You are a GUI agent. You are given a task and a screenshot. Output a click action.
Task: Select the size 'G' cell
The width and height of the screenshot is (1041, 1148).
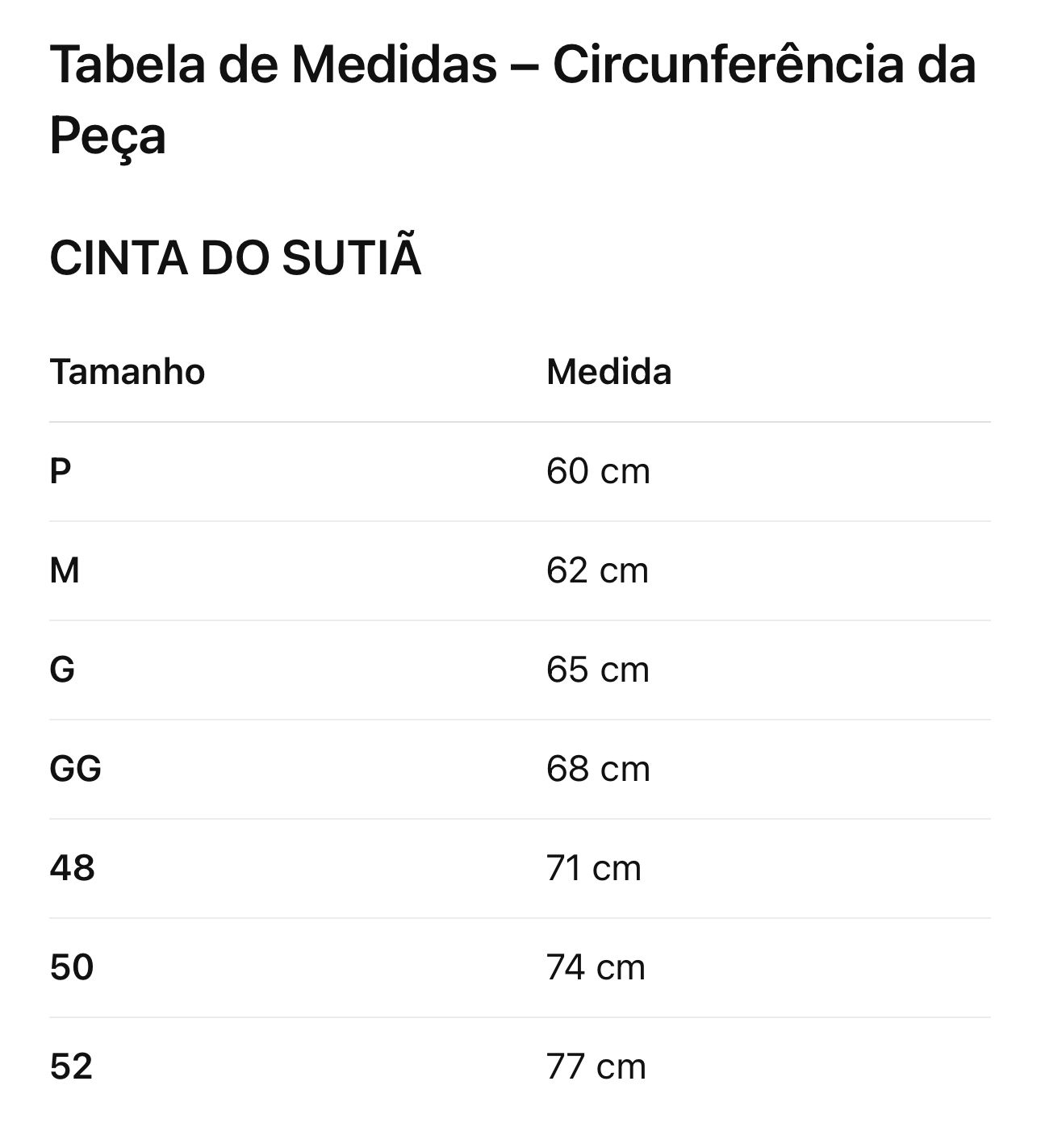tap(62, 670)
